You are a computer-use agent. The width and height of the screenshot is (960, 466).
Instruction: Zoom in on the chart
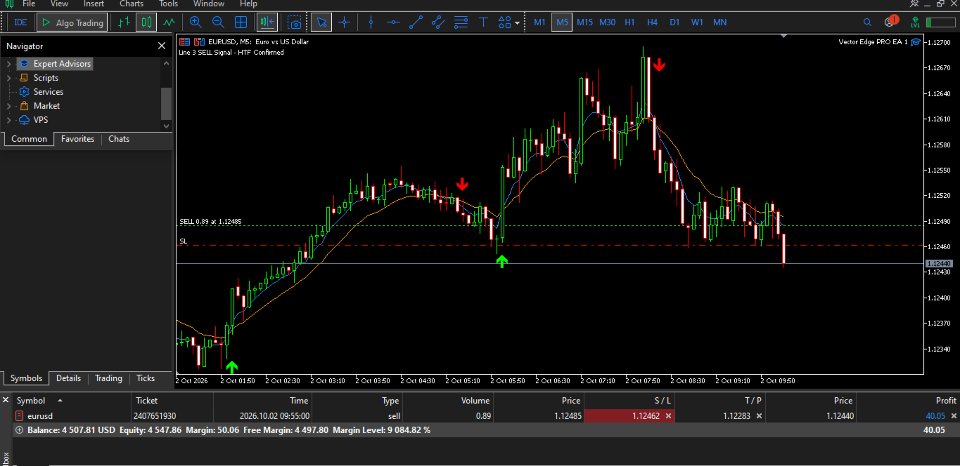[x=196, y=23]
